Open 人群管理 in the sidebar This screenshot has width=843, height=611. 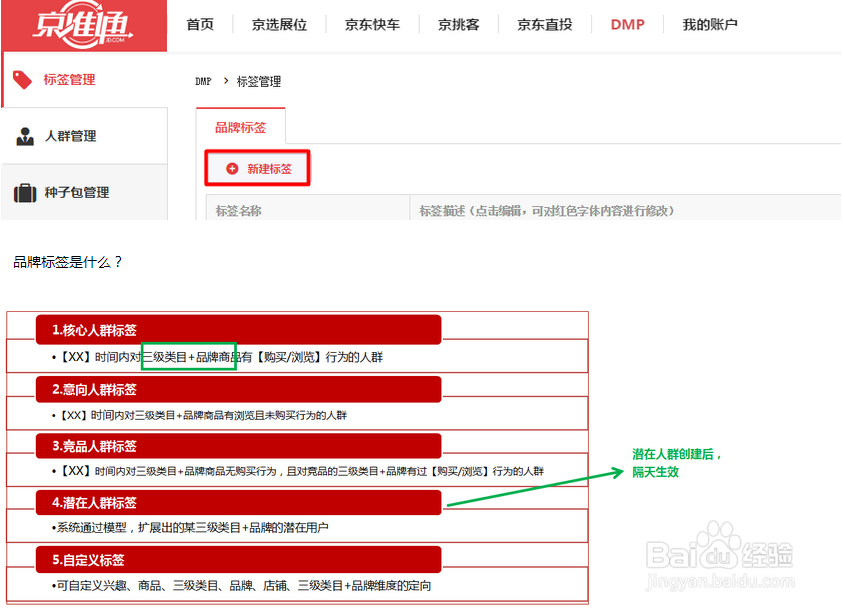click(x=84, y=136)
